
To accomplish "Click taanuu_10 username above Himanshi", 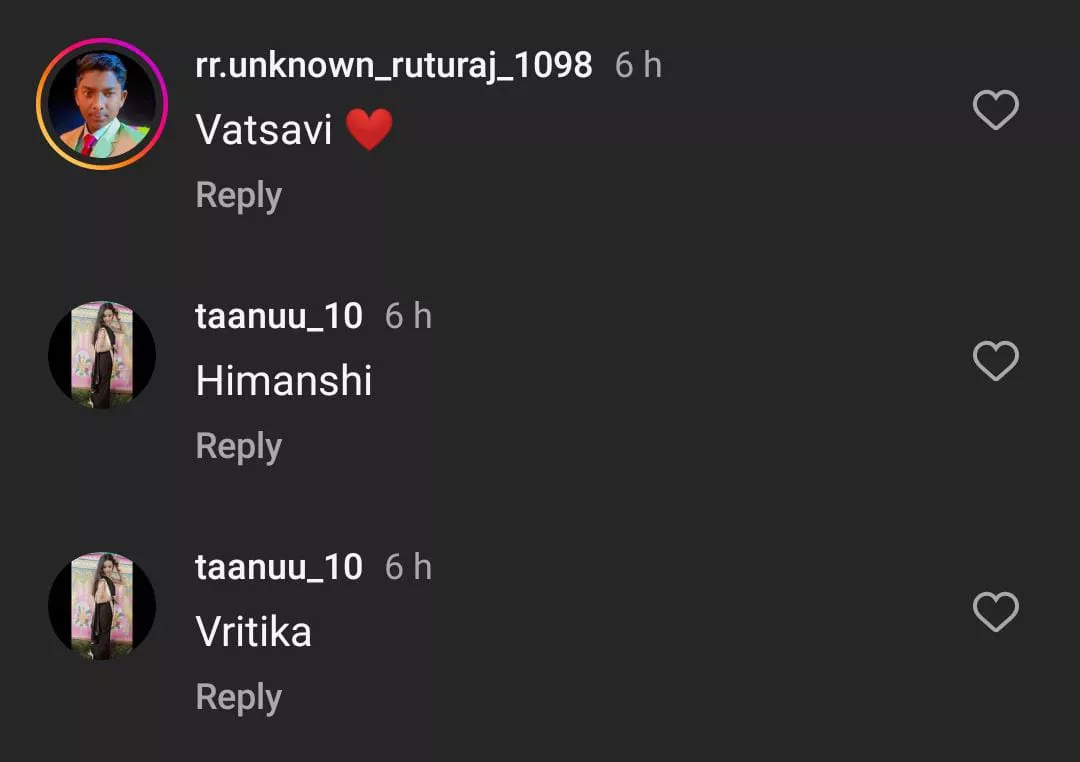I will pos(279,317).
